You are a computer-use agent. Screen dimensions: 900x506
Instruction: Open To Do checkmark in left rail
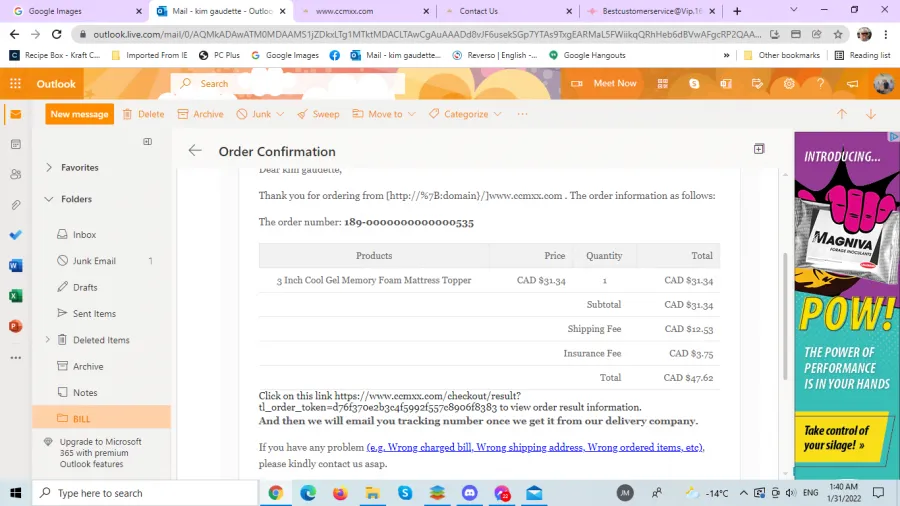[x=15, y=235]
